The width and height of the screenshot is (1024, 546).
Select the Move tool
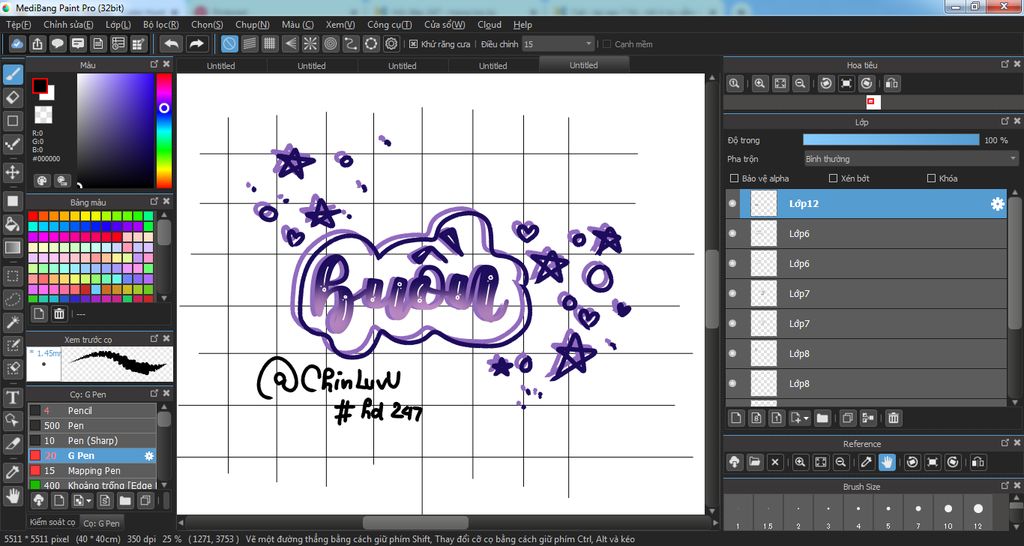12,172
